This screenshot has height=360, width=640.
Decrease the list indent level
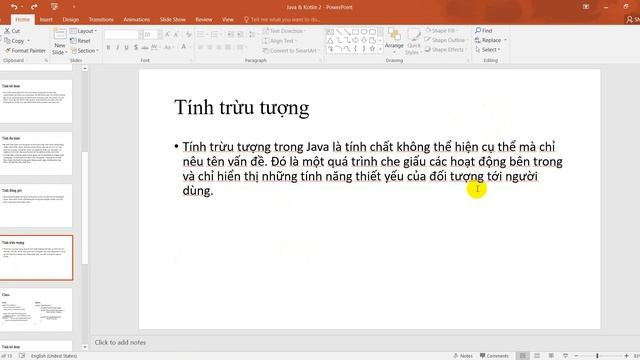point(231,35)
